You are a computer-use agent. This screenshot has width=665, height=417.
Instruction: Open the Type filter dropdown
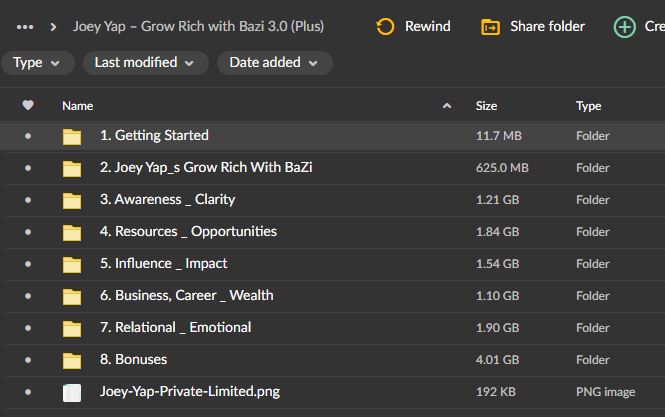(x=37, y=63)
